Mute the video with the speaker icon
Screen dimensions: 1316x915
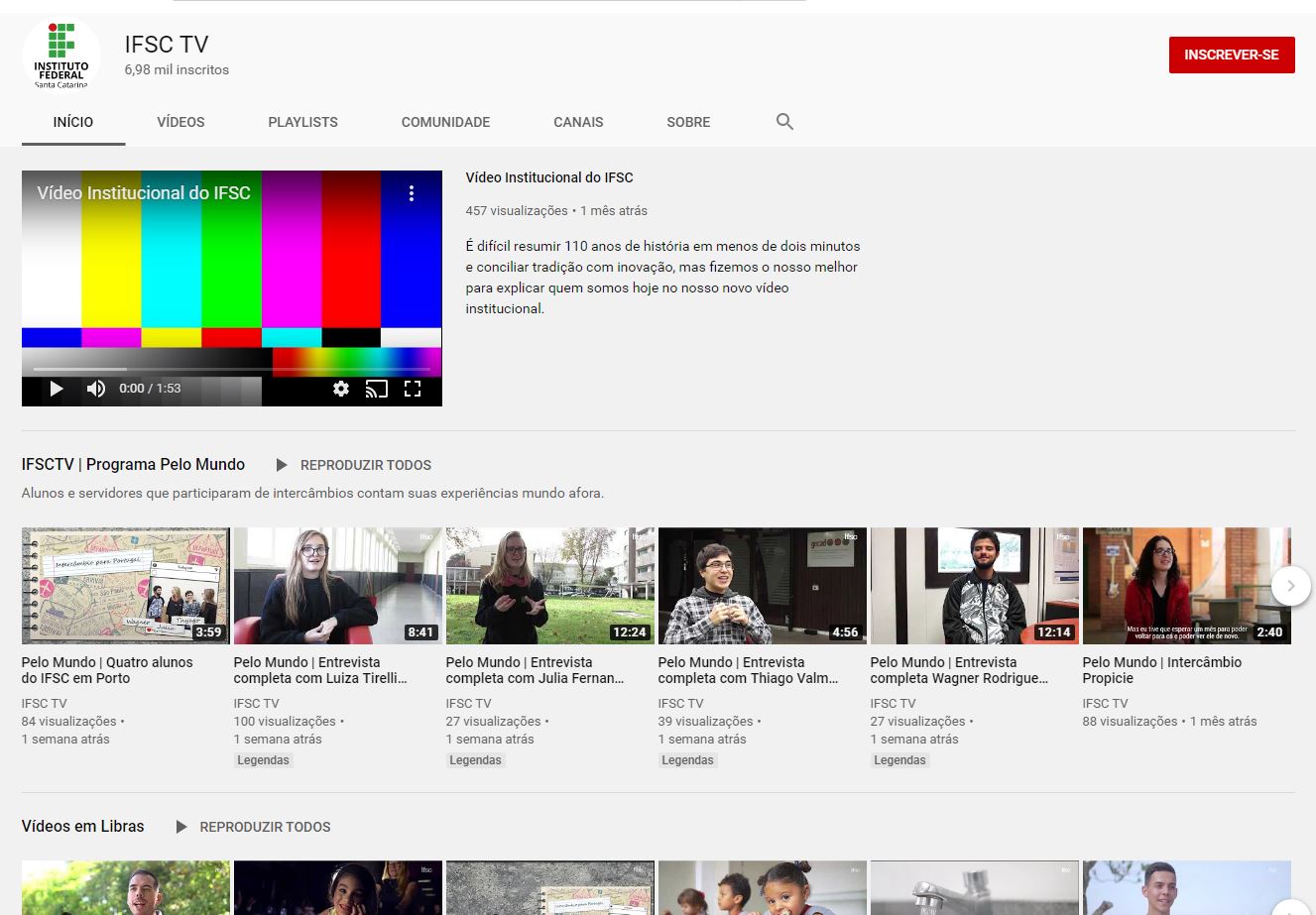[96, 389]
